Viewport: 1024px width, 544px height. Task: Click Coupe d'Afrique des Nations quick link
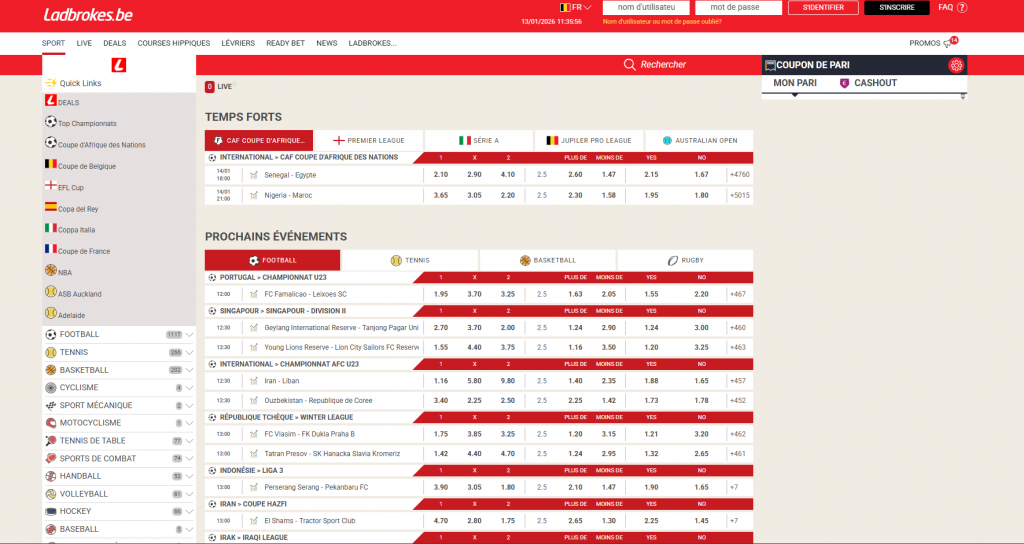click(x=102, y=145)
